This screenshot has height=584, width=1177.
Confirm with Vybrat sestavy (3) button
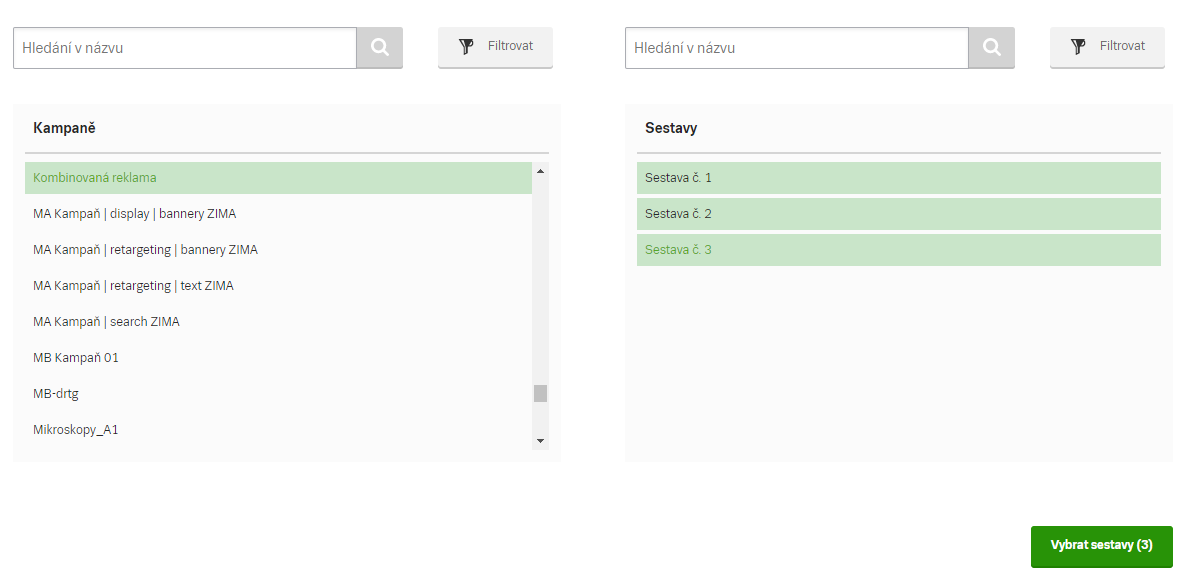pos(1101,546)
